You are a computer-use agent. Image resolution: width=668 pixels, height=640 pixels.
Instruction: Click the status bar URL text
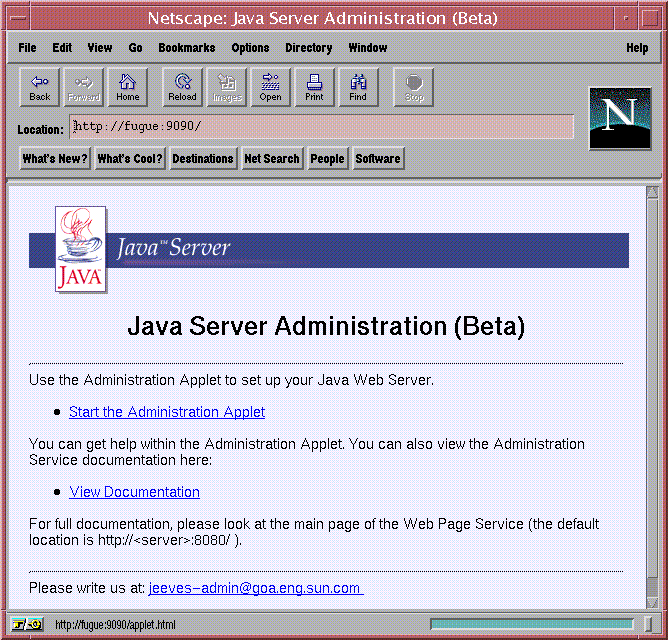[x=115, y=625]
